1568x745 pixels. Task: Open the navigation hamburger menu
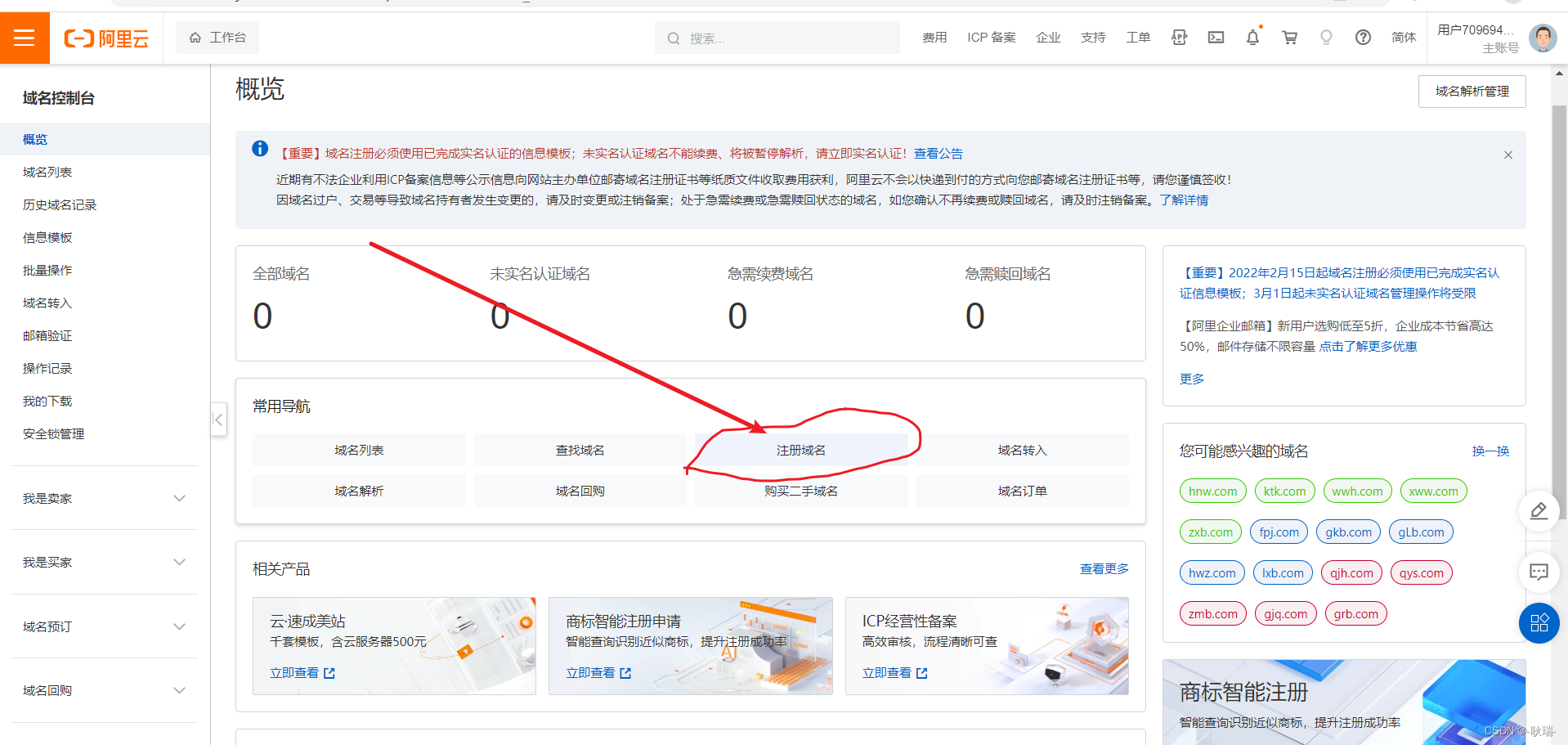click(x=25, y=38)
